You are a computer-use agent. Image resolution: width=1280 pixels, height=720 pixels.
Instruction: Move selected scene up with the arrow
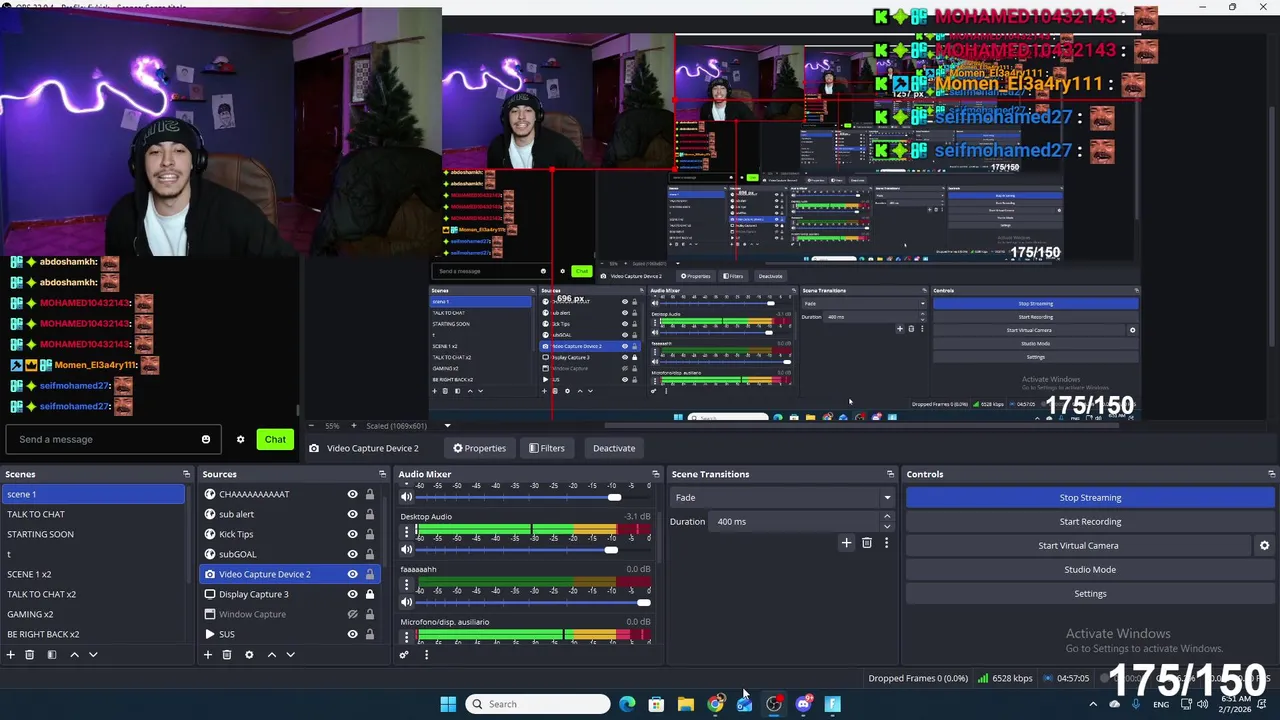pos(74,654)
